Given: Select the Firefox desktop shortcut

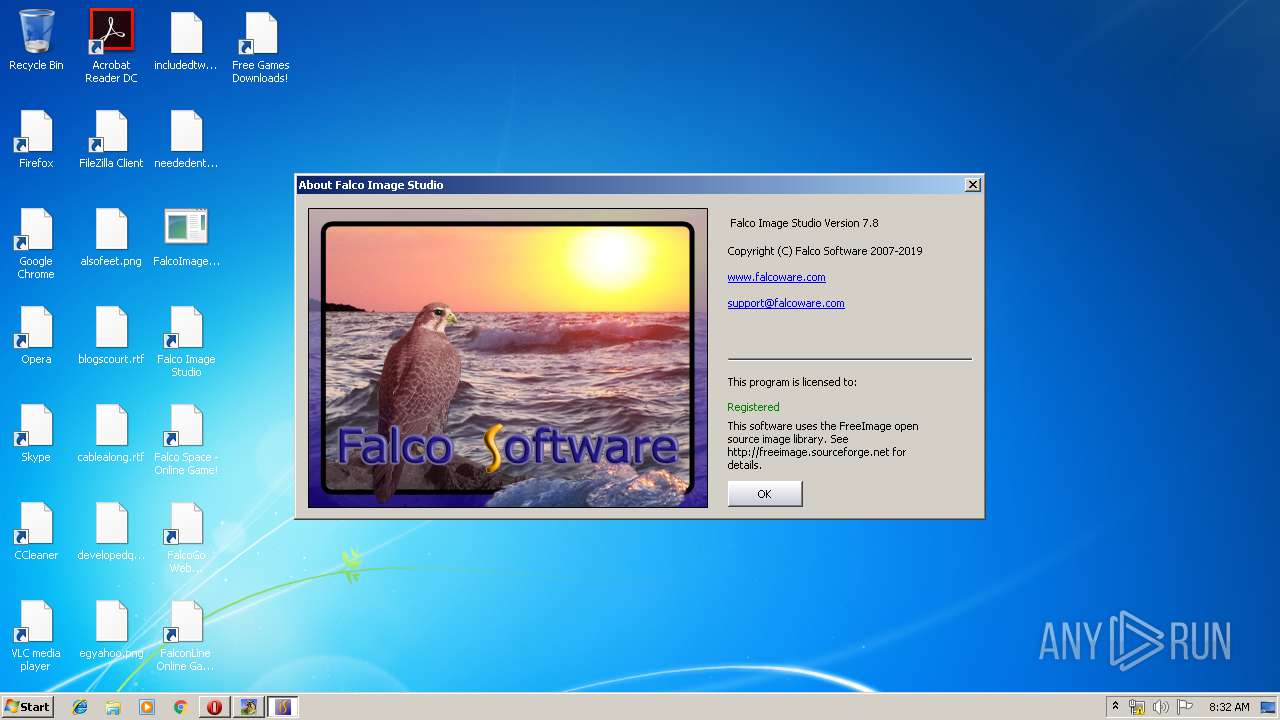Looking at the screenshot, I should click(x=36, y=139).
